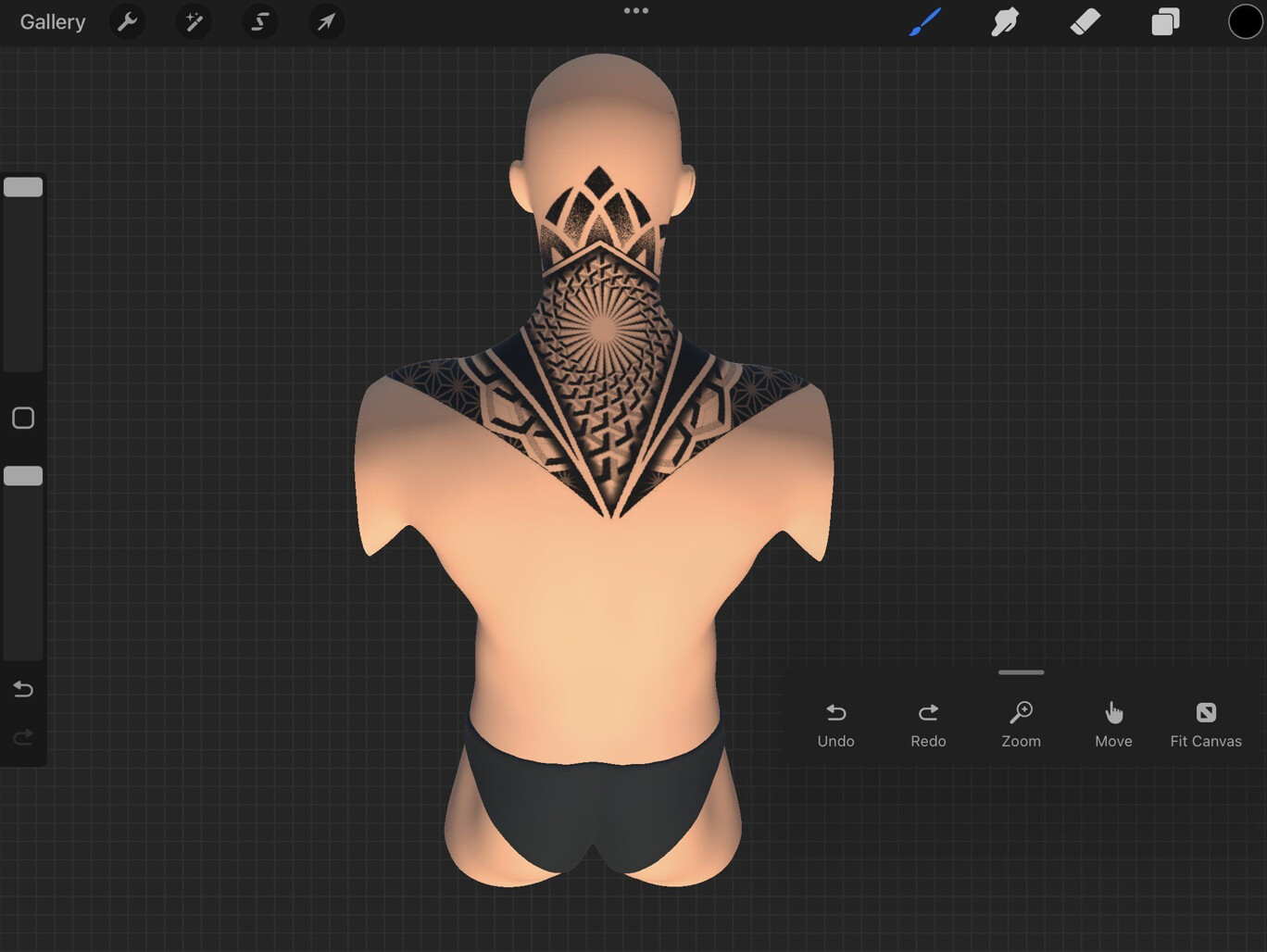Open the Actions wrench menu
The width and height of the screenshot is (1267, 952).
127,21
